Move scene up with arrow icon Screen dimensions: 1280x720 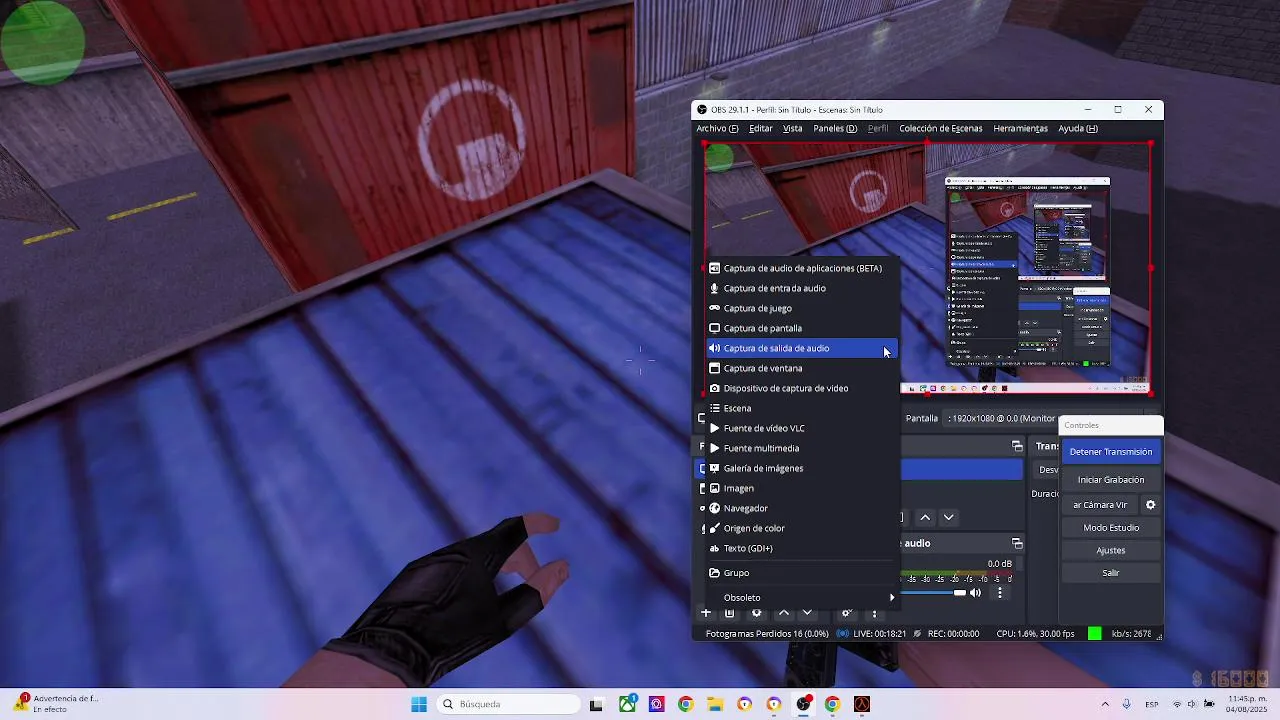[925, 517]
